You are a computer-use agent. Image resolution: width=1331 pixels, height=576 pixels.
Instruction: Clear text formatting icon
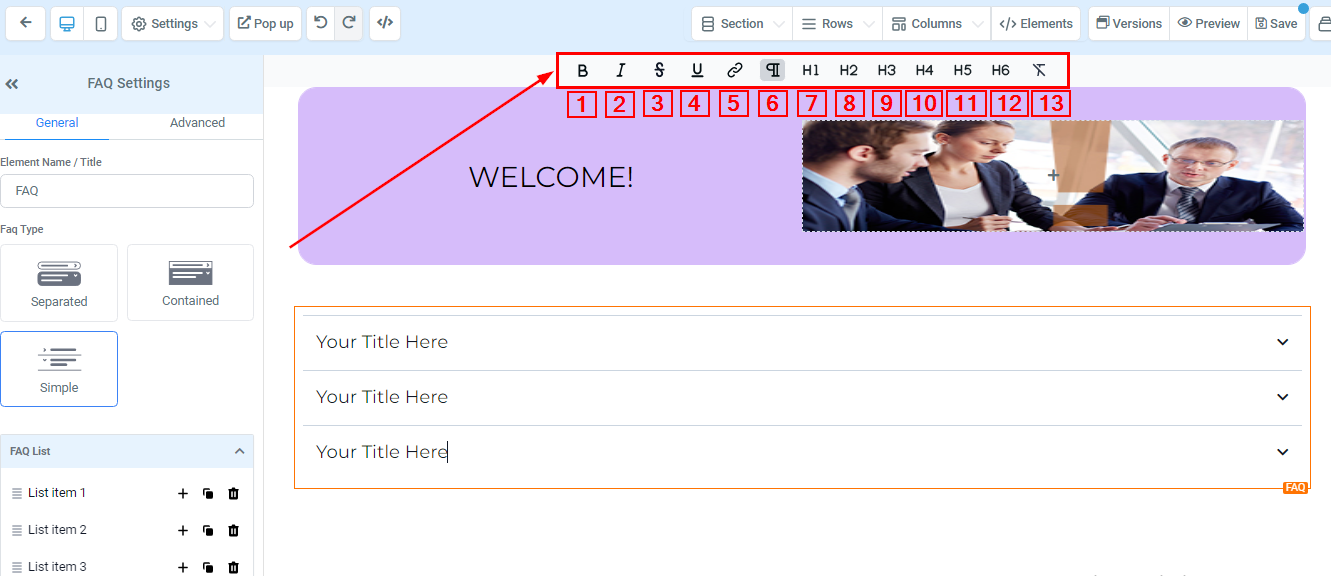1039,70
